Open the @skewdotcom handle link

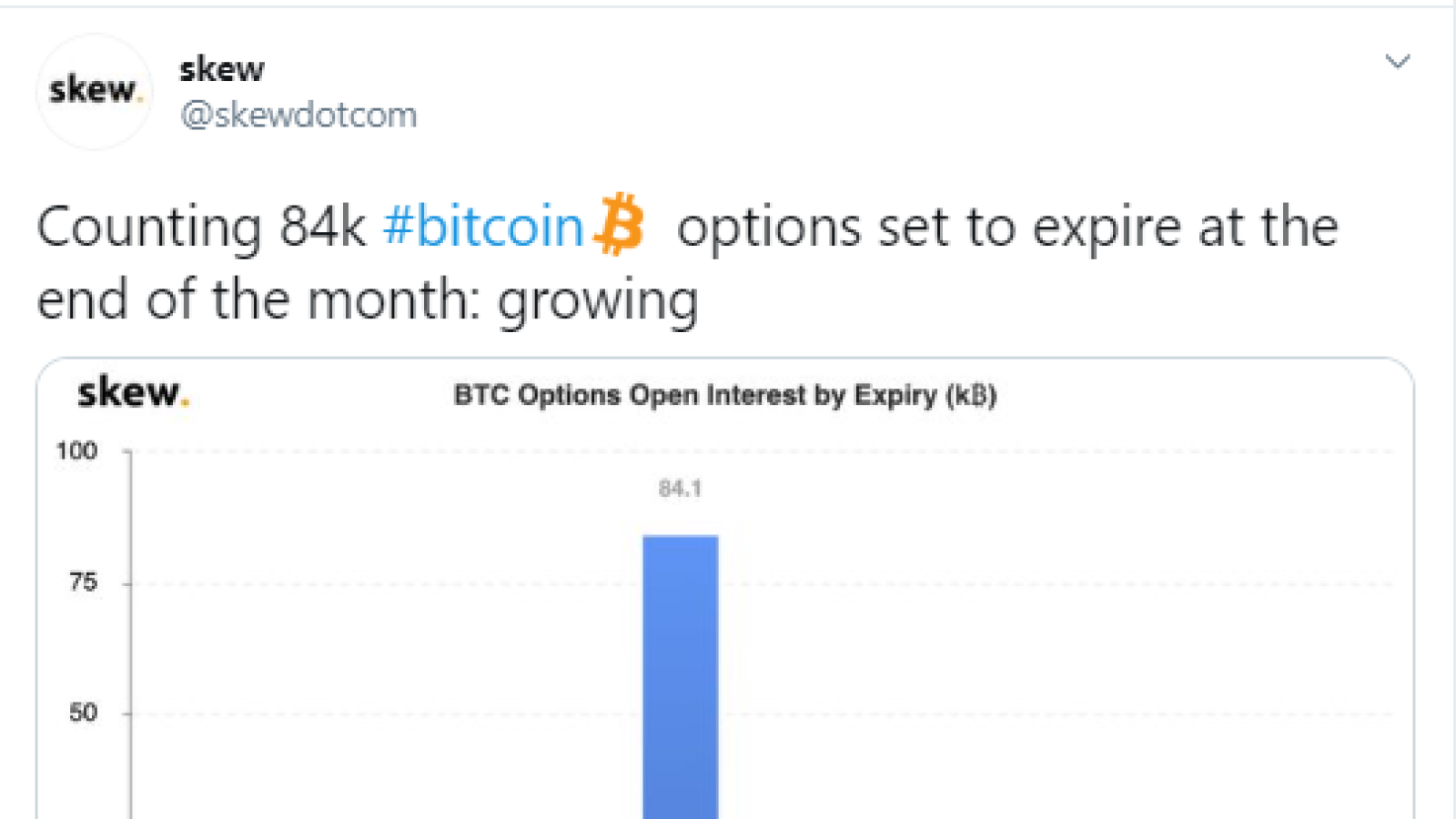point(298,115)
